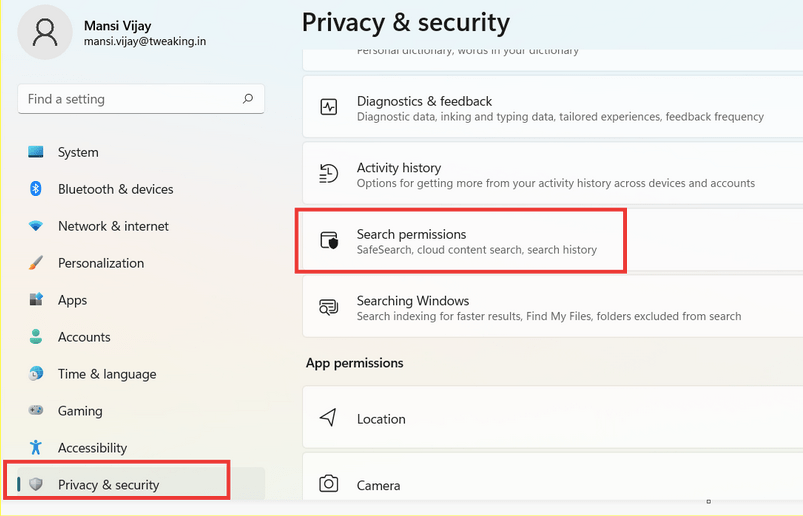Click the System monitor icon
This screenshot has width=803, height=516.
tap(36, 152)
